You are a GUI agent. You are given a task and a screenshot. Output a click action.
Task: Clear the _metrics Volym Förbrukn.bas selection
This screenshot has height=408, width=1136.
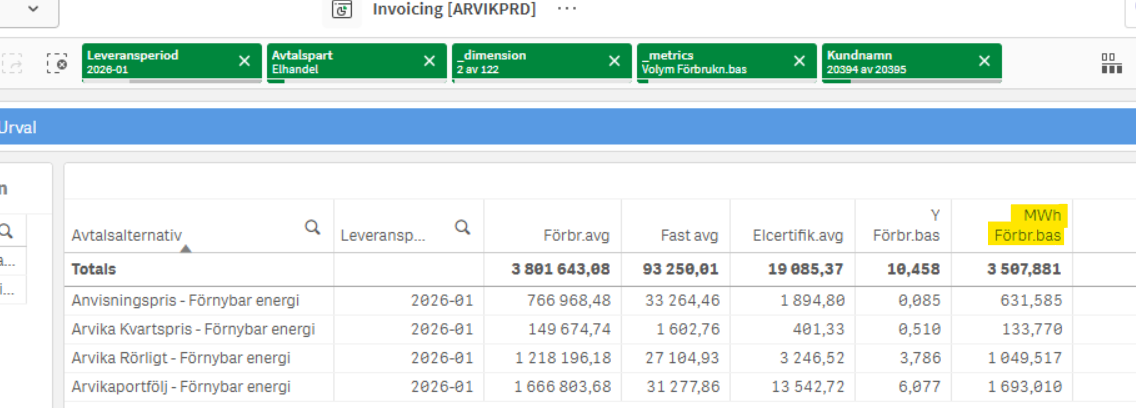(x=799, y=62)
